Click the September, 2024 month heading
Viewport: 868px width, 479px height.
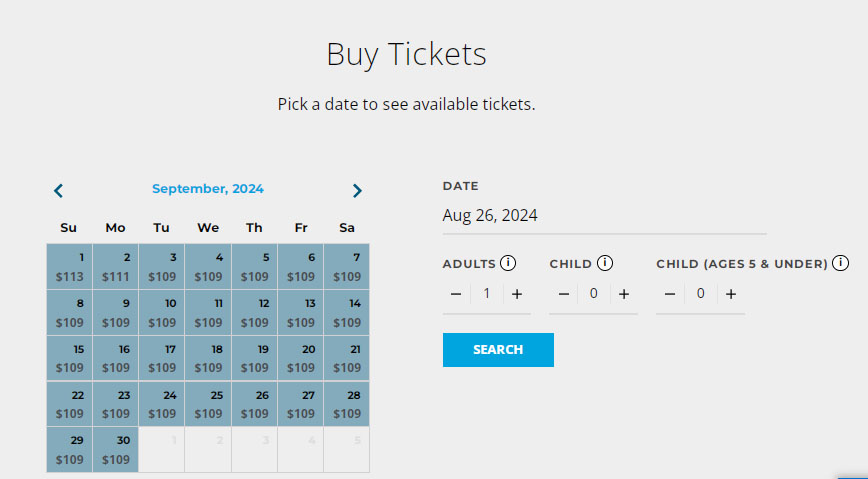pyautogui.click(x=208, y=189)
